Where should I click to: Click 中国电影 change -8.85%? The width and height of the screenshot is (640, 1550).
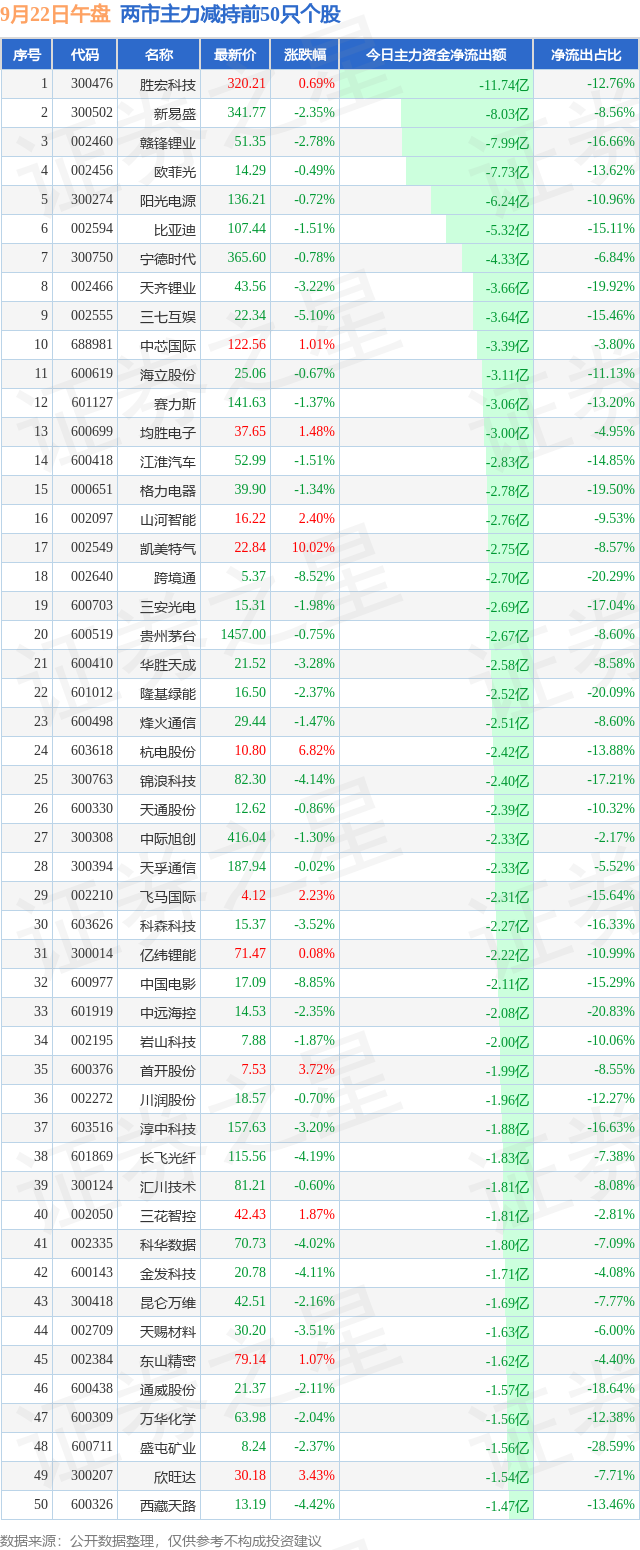pos(314,983)
